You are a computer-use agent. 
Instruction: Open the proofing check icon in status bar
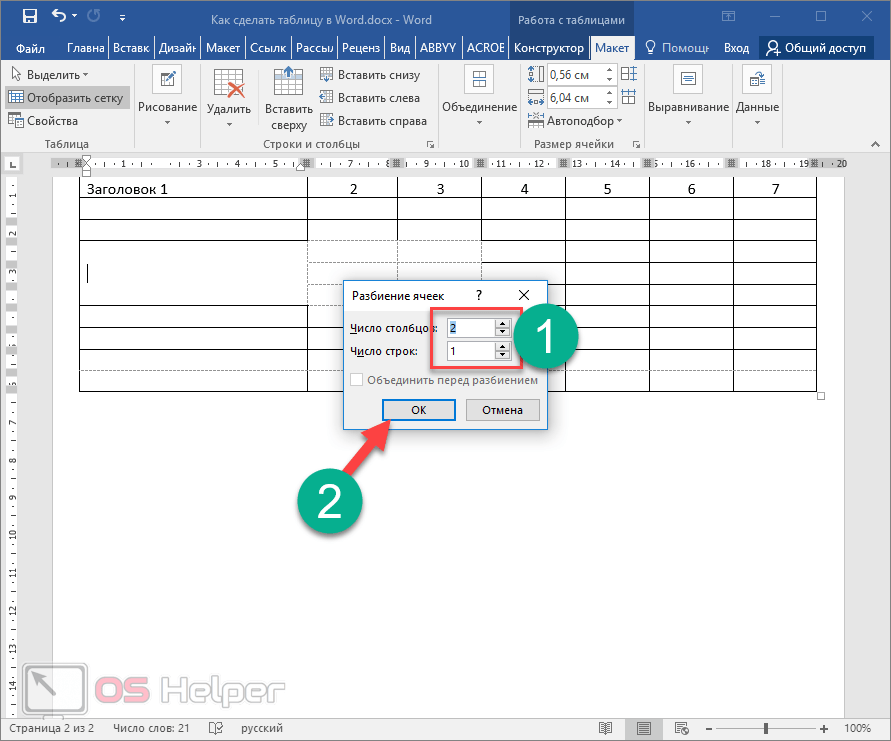[215, 728]
